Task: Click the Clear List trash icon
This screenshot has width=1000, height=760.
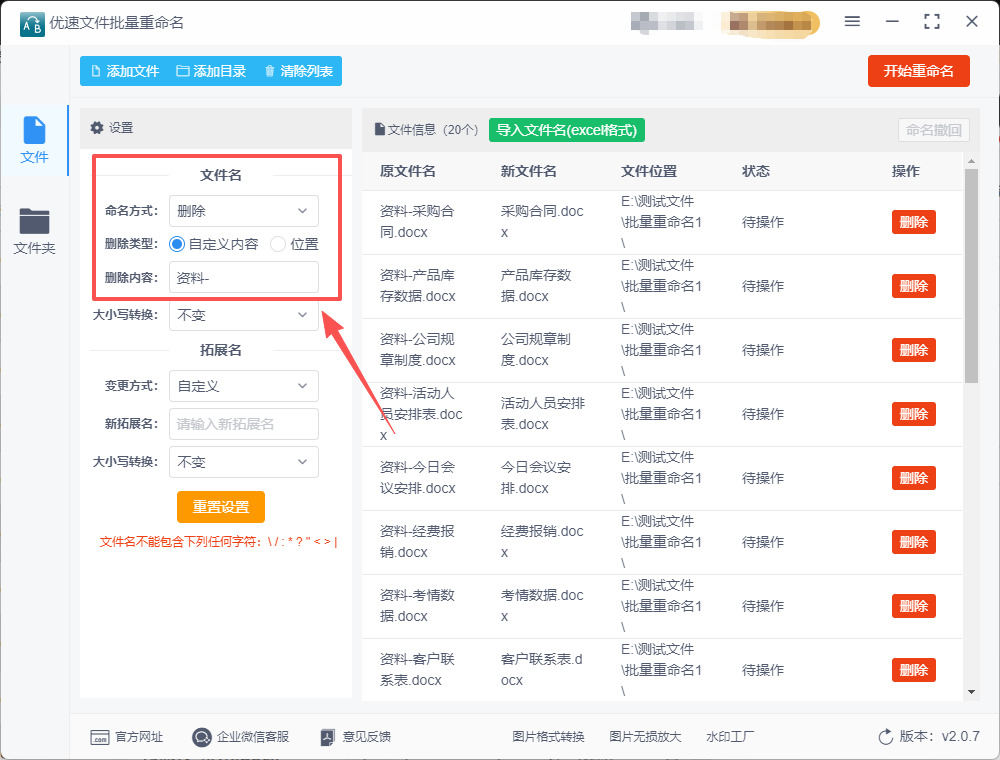Action: coord(269,71)
